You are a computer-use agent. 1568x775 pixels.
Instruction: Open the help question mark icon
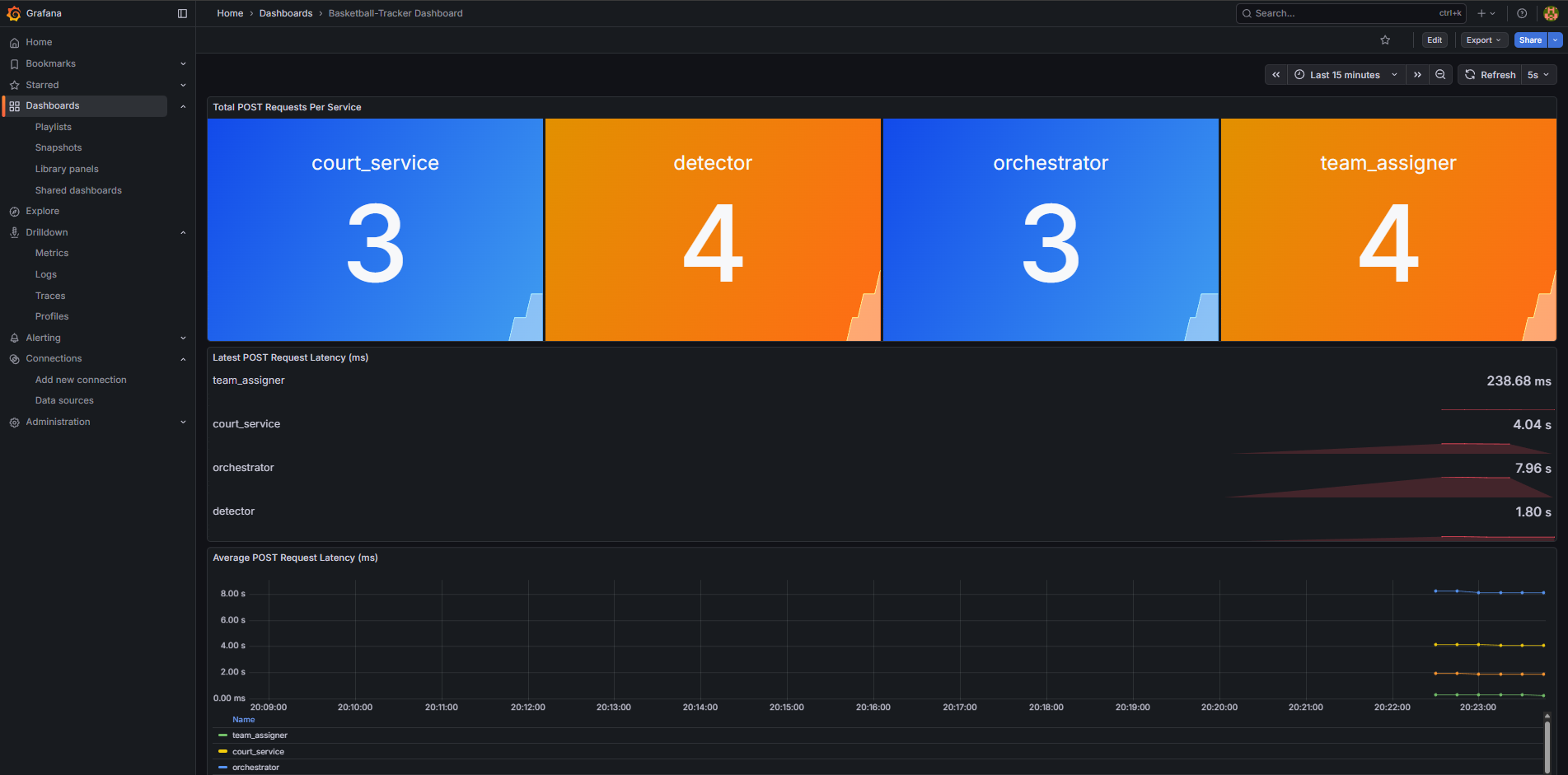click(1522, 13)
